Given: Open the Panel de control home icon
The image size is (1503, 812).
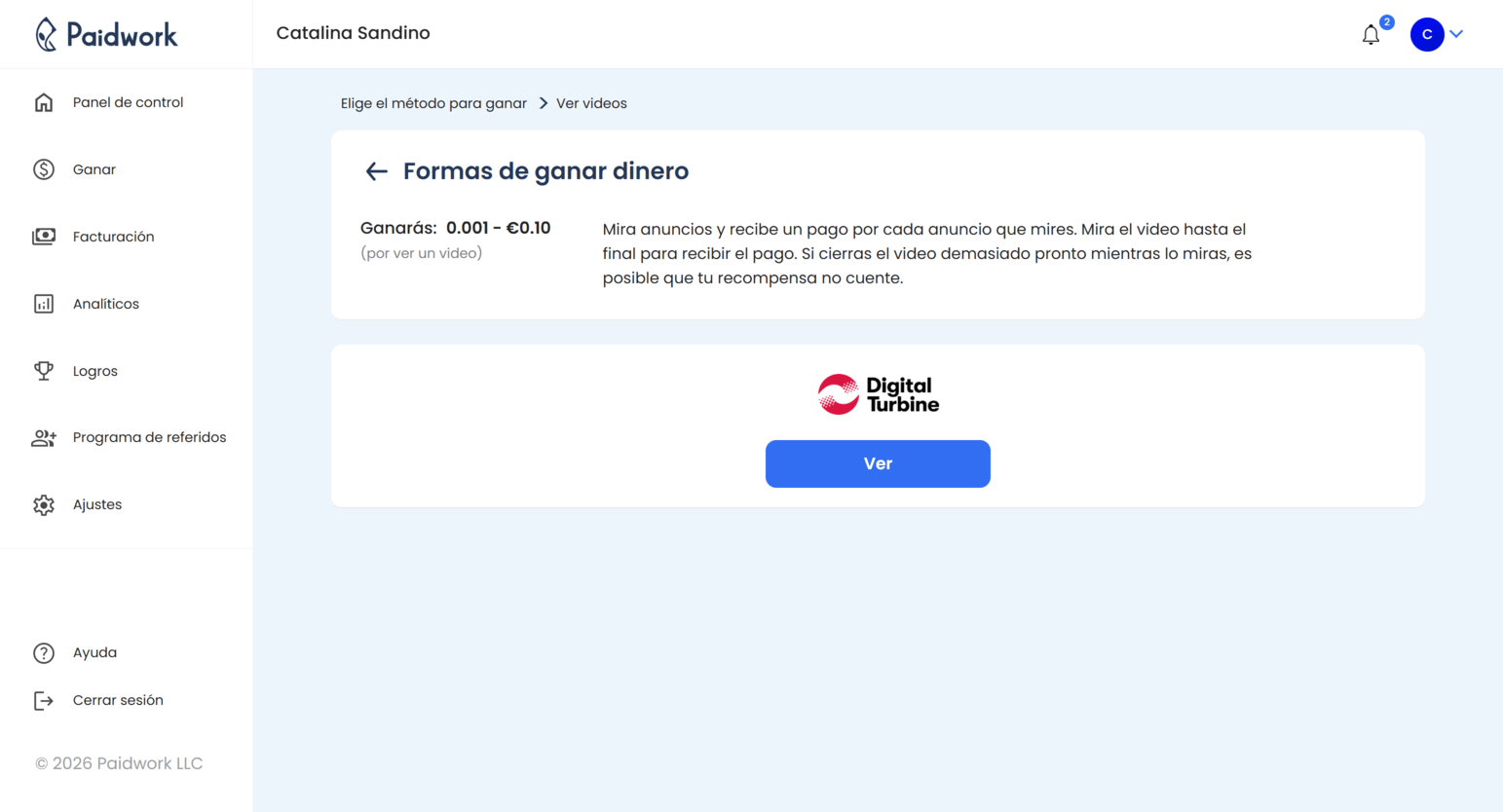Looking at the screenshot, I should point(45,101).
